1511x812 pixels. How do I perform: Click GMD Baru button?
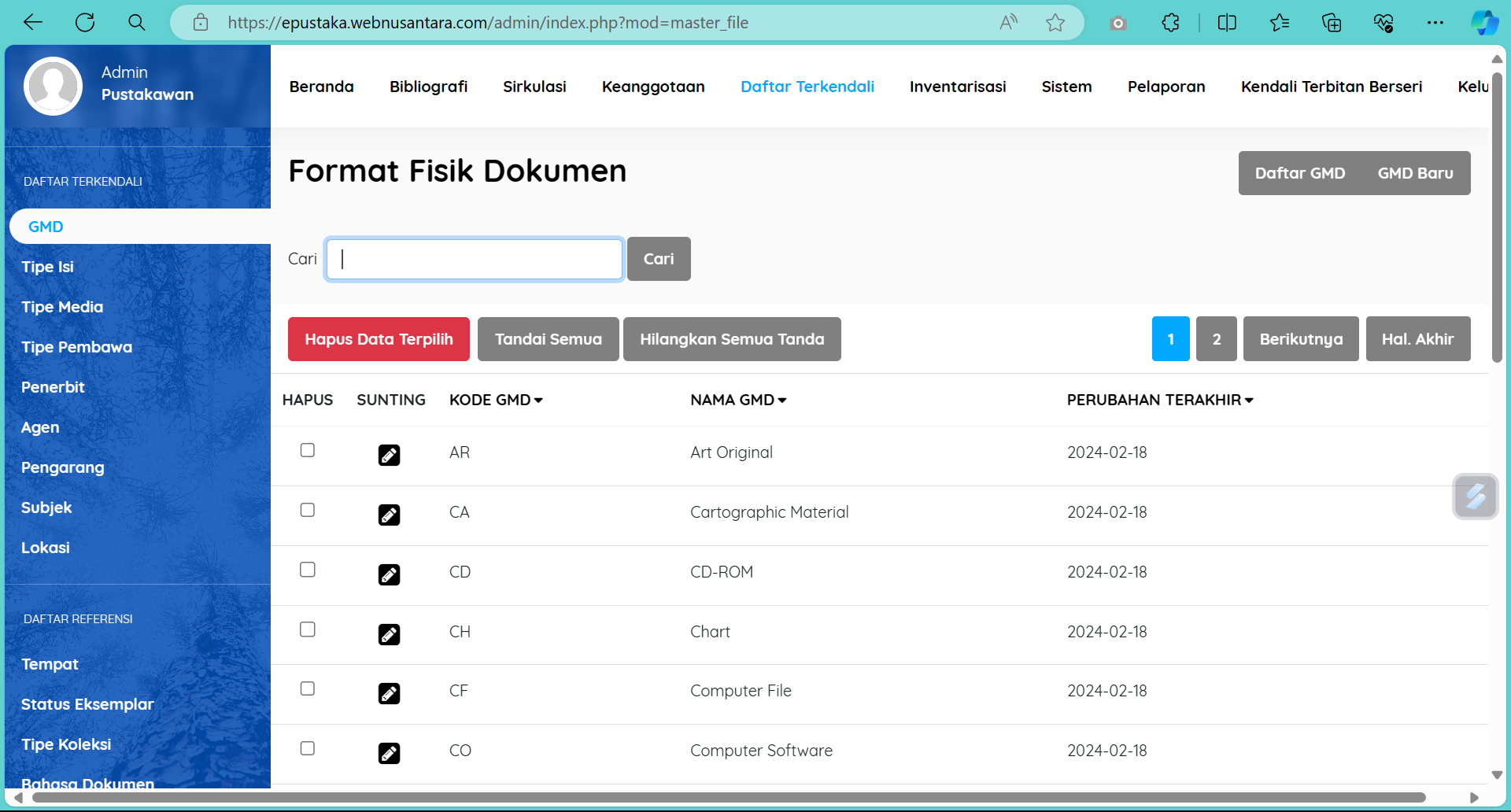[x=1415, y=173]
